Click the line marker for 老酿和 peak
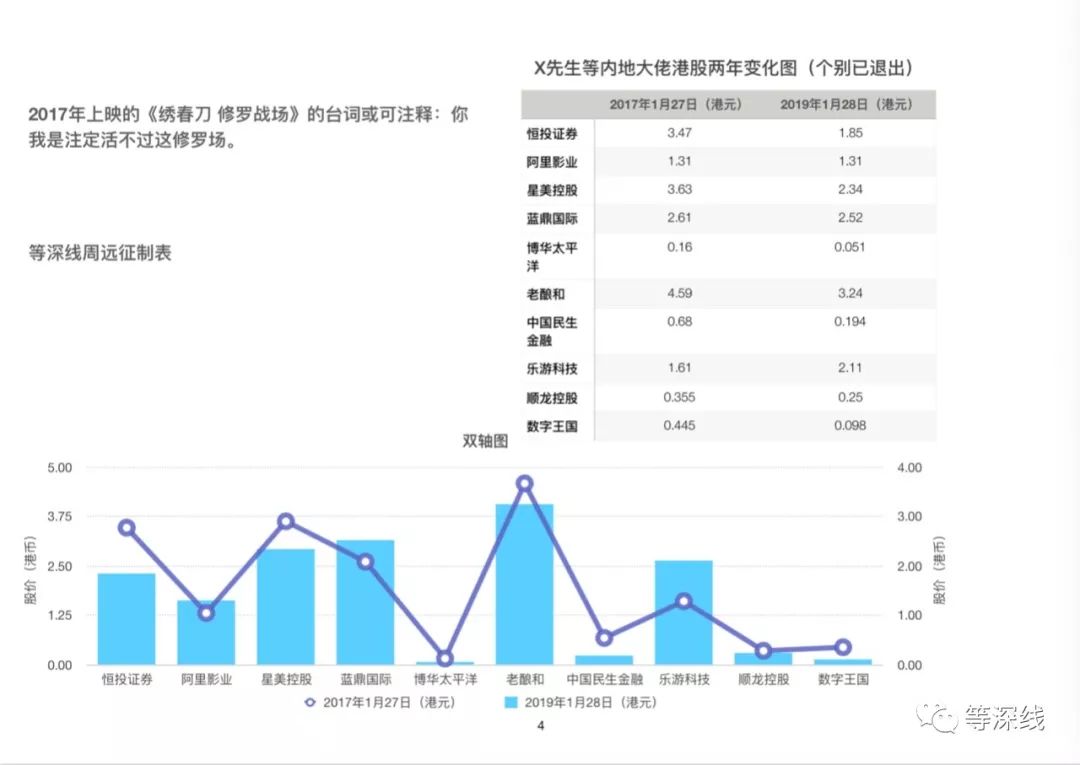This screenshot has width=1080, height=765. point(525,483)
